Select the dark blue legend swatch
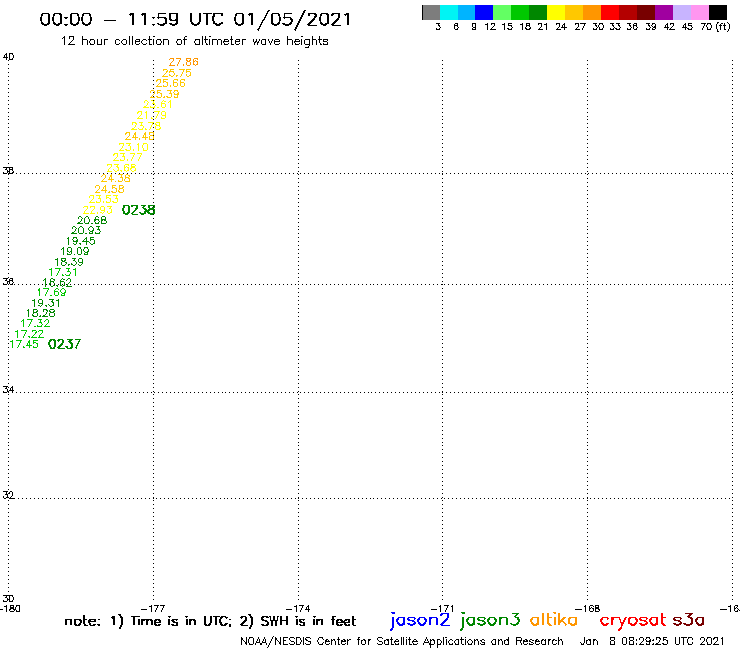This screenshot has width=740, height=650. point(484,12)
